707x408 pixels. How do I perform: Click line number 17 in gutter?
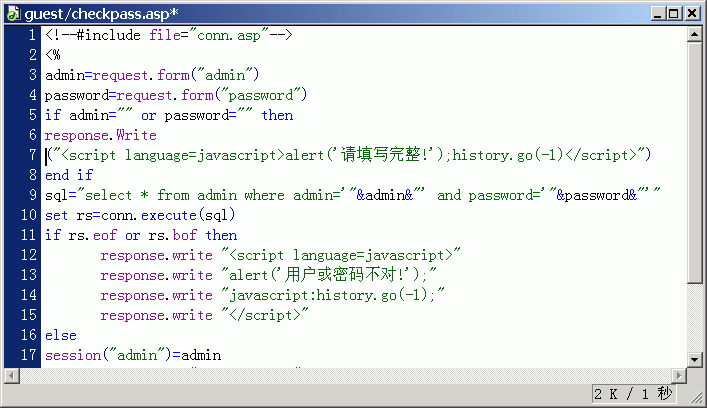tap(28, 355)
